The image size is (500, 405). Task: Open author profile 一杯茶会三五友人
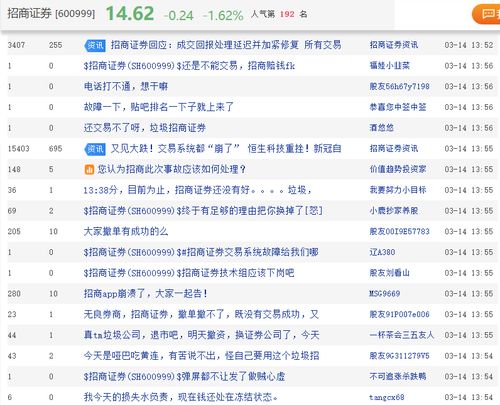pyautogui.click(x=402, y=335)
